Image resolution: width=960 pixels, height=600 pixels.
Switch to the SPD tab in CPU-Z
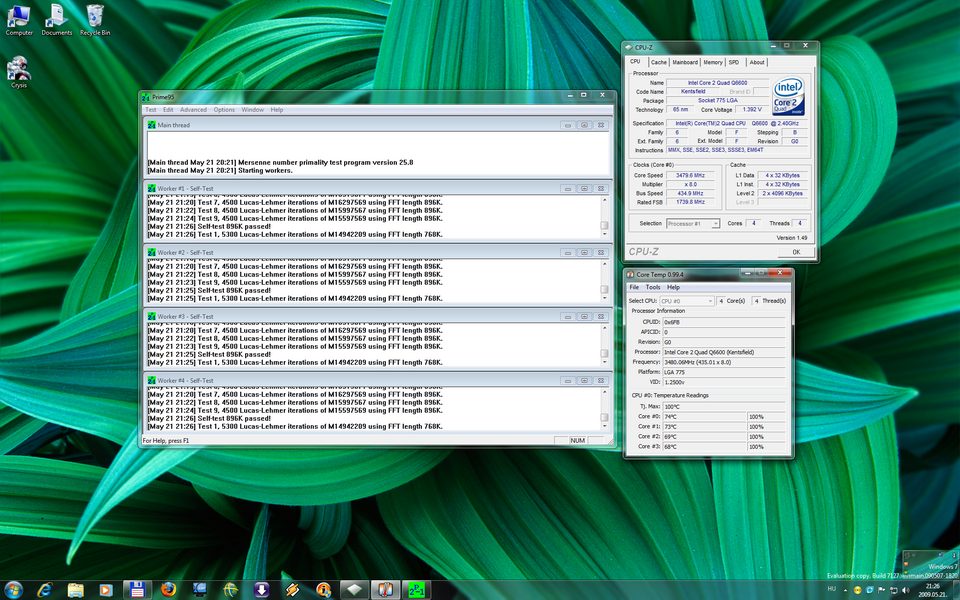[734, 62]
